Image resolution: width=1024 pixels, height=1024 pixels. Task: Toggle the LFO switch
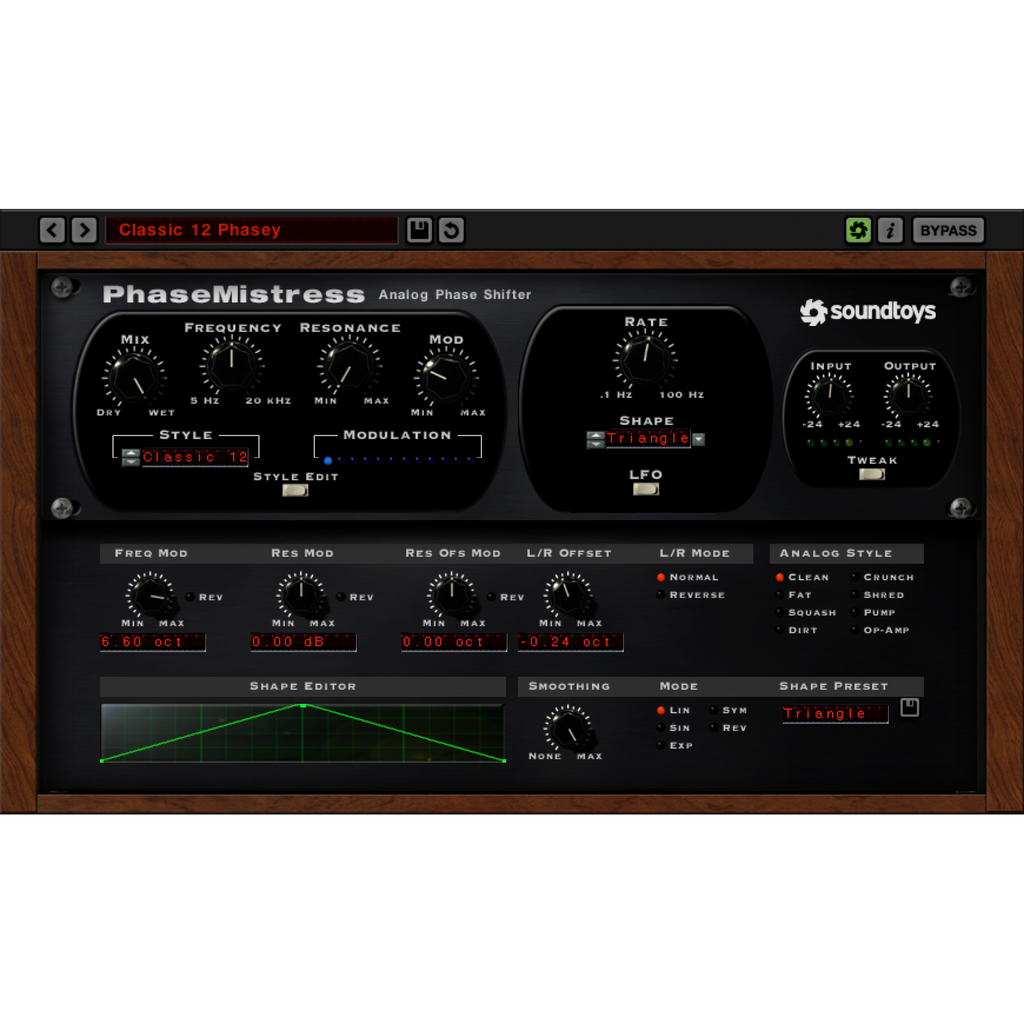click(646, 488)
